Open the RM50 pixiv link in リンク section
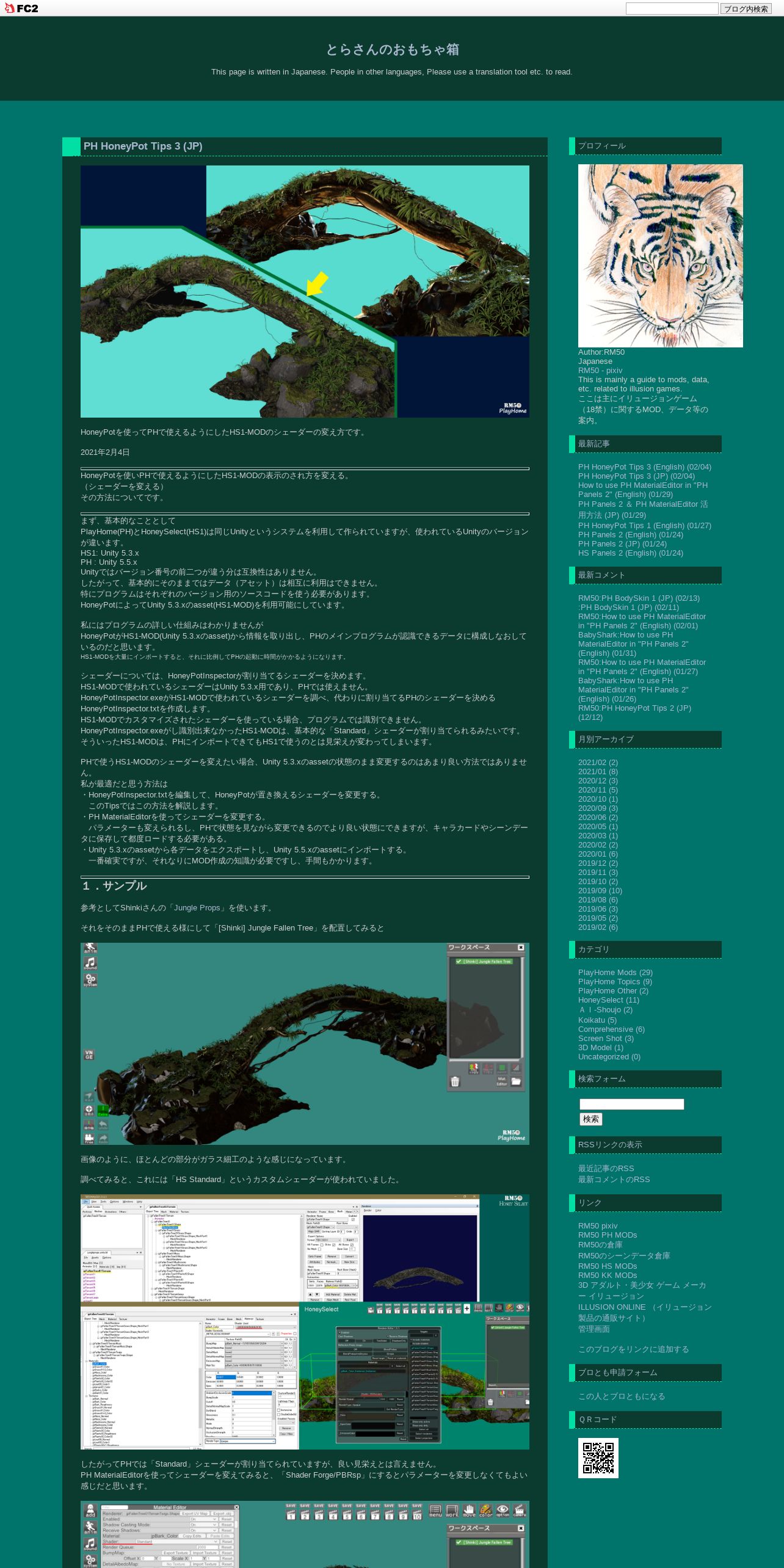The image size is (784, 1568). pyautogui.click(x=598, y=1225)
